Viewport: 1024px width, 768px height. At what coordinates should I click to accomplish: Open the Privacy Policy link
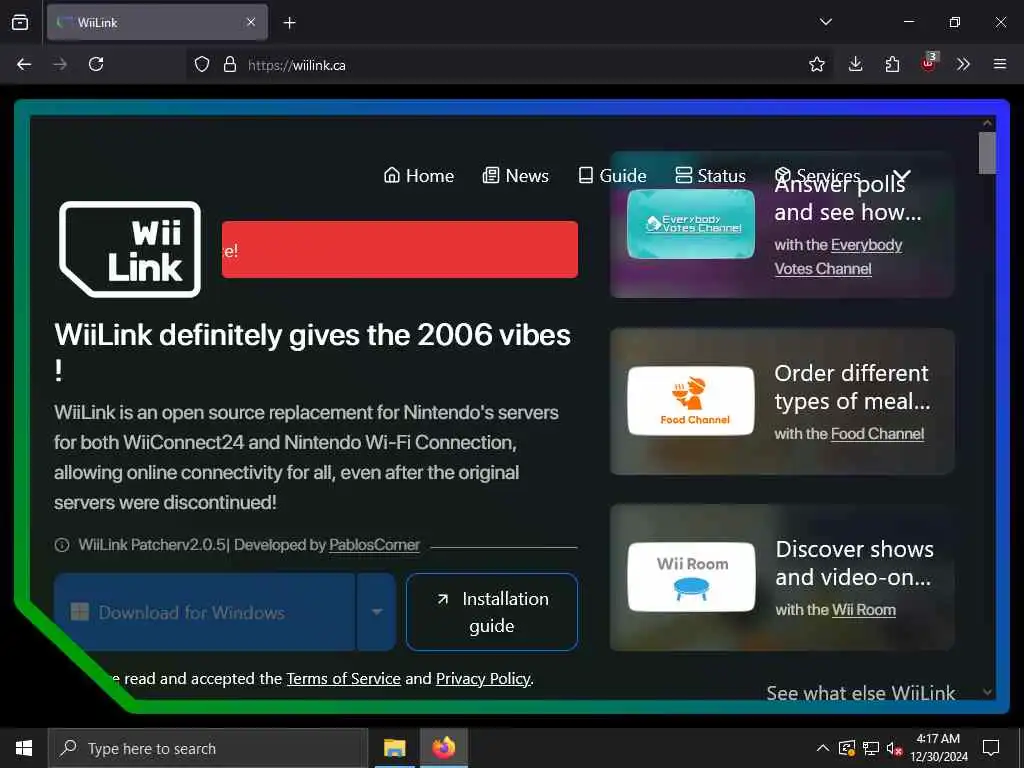(483, 679)
